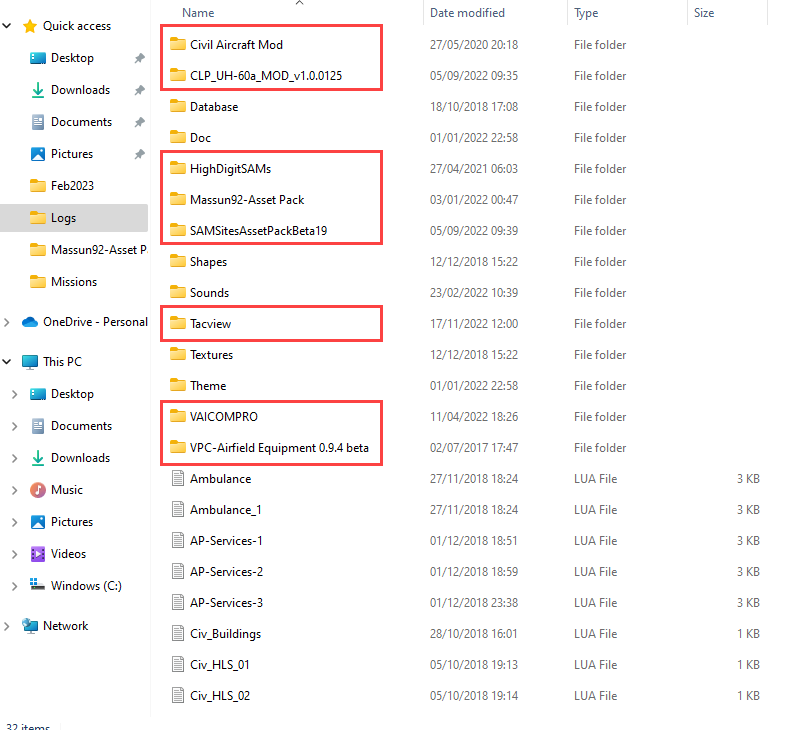Expand Desktop under This PC
Screen dimensions: 812x730
point(14,394)
